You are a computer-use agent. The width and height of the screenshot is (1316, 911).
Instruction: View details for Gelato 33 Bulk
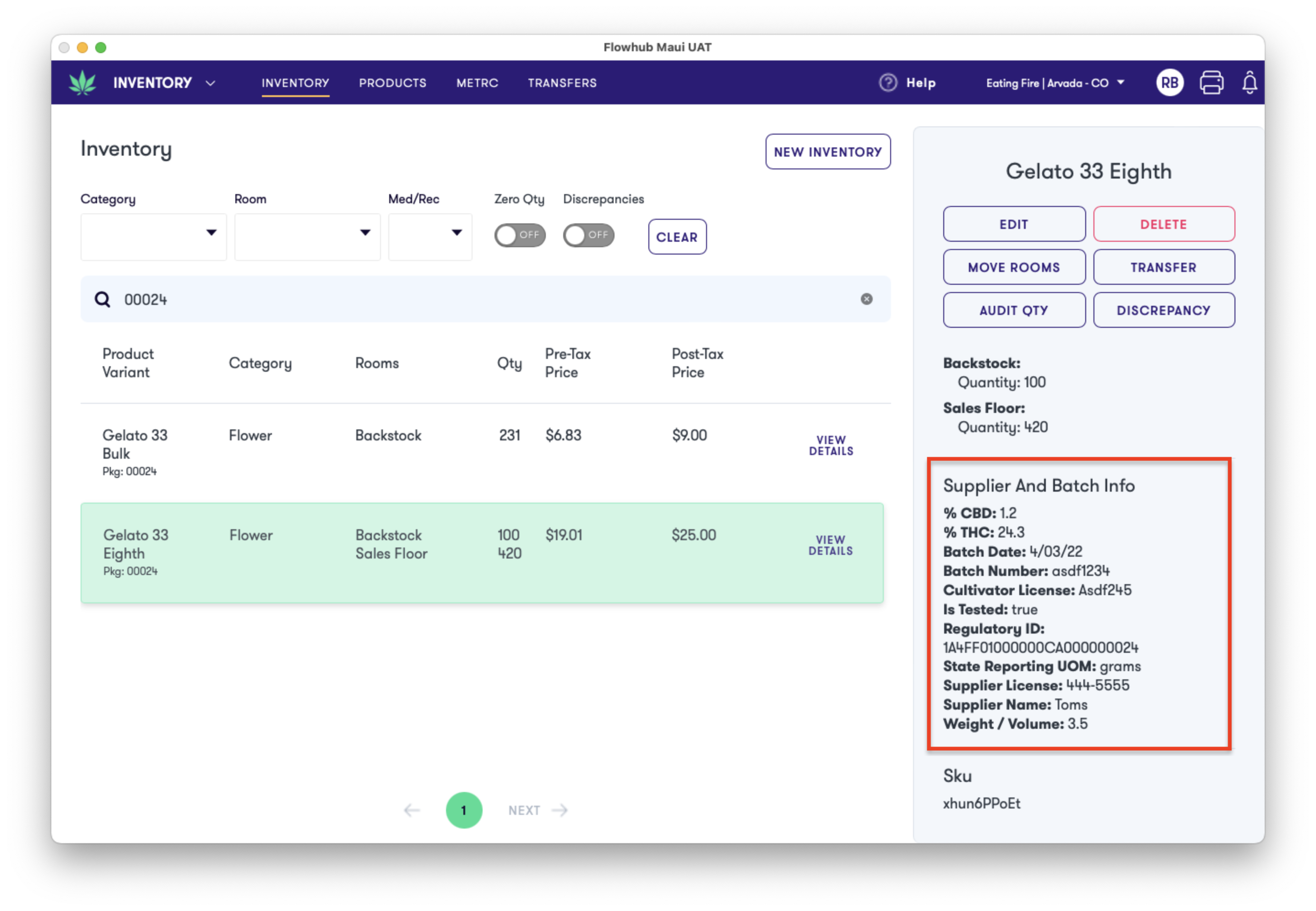point(831,446)
